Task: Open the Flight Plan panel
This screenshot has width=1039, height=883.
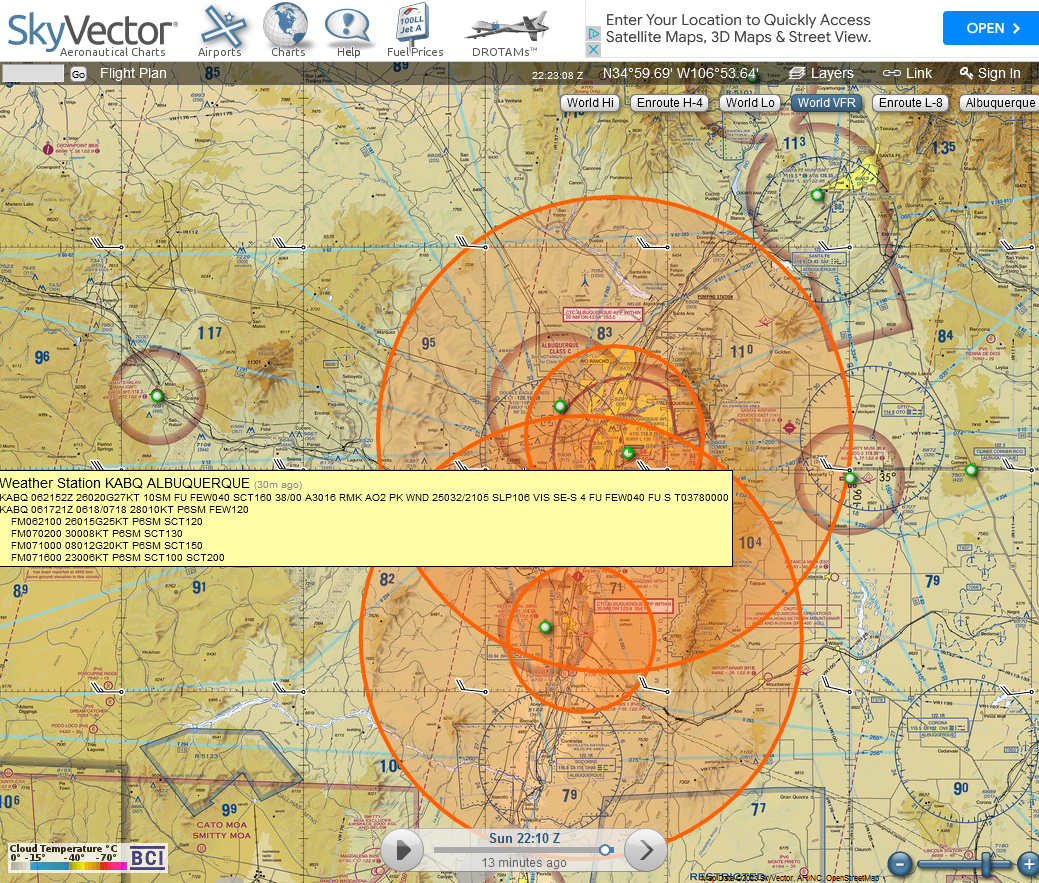Action: pyautogui.click(x=133, y=74)
